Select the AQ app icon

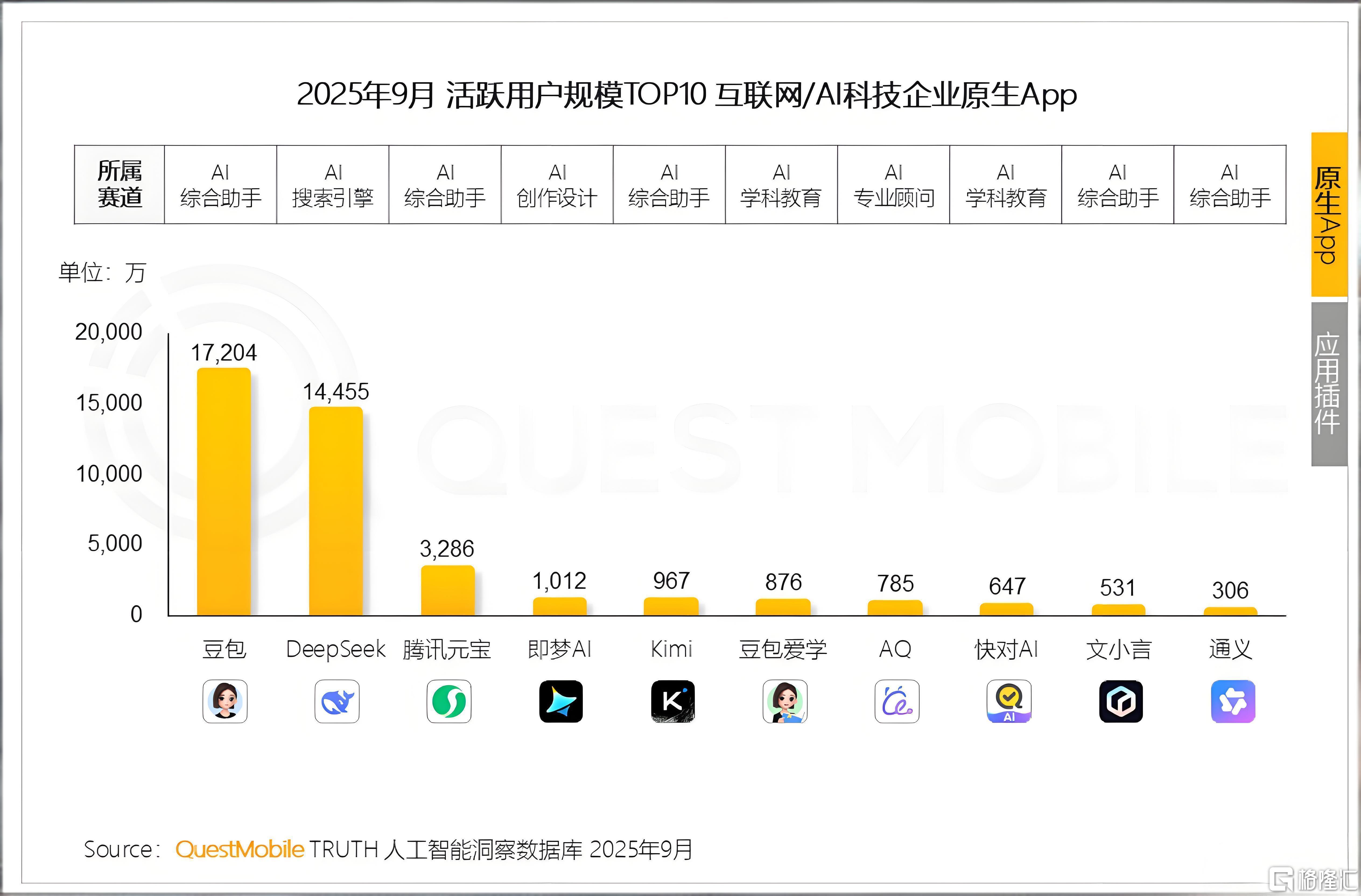pyautogui.click(x=897, y=702)
